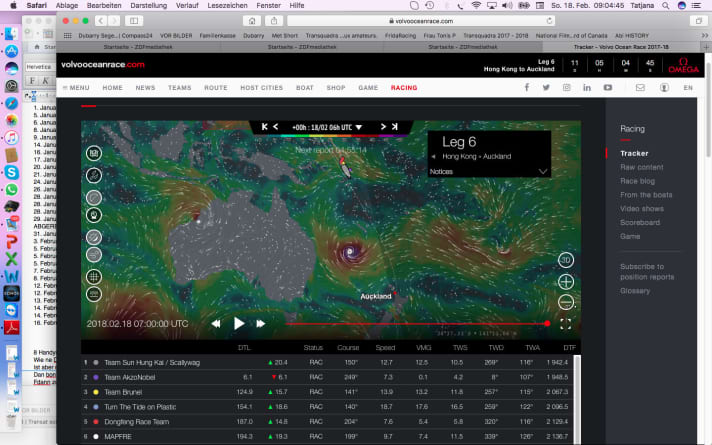Go to the HOME navigation item

pos(113,88)
